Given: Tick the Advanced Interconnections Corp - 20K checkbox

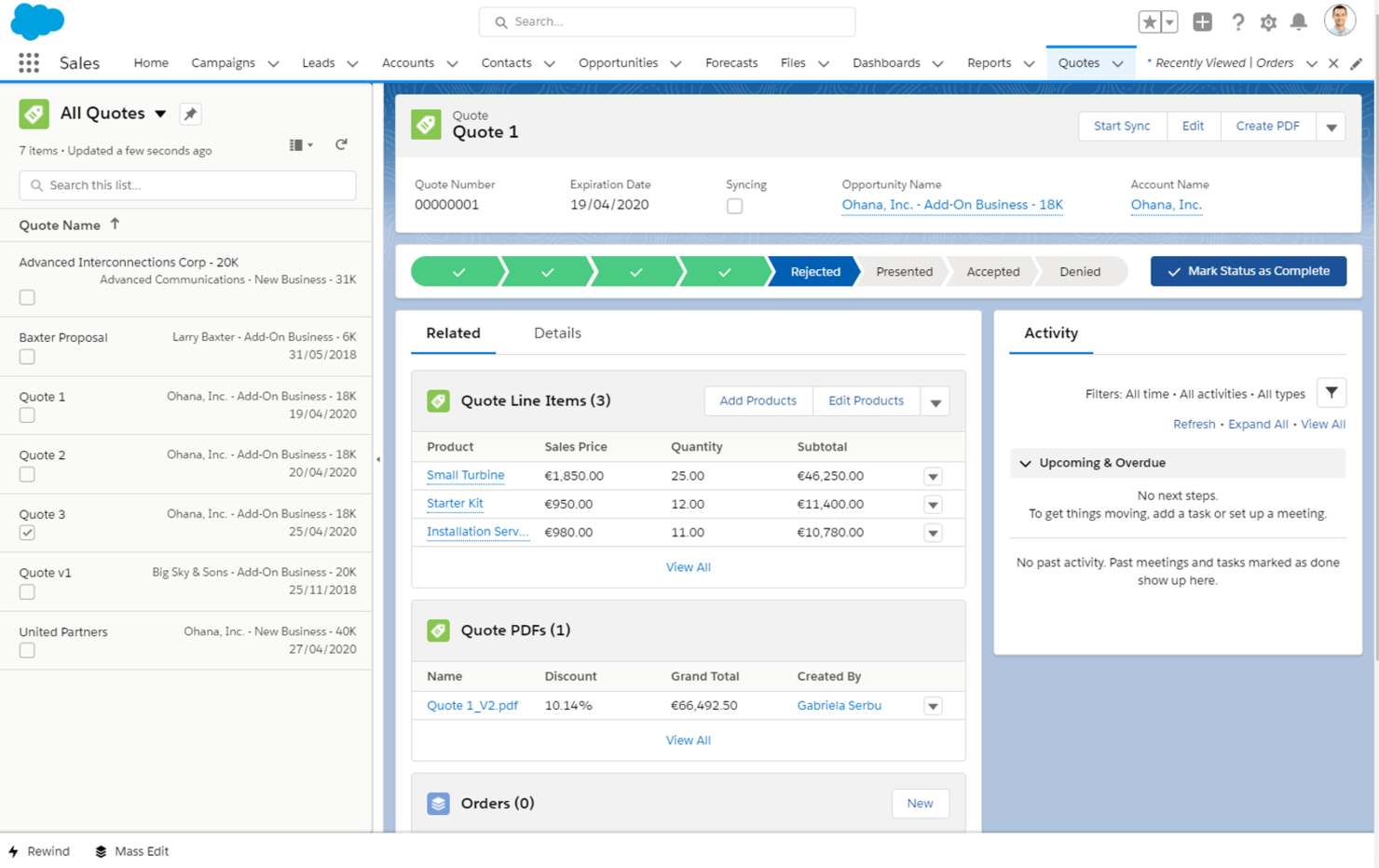Looking at the screenshot, I should tap(27, 298).
